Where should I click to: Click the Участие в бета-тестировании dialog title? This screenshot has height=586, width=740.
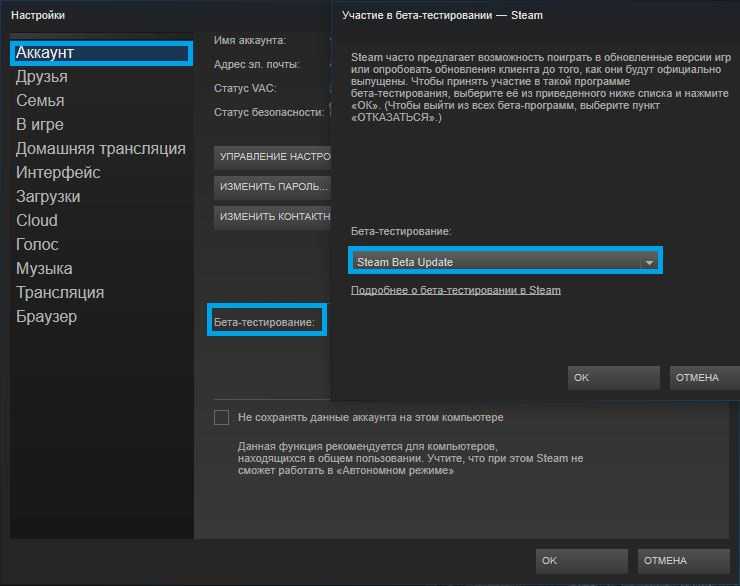[x=442, y=16]
